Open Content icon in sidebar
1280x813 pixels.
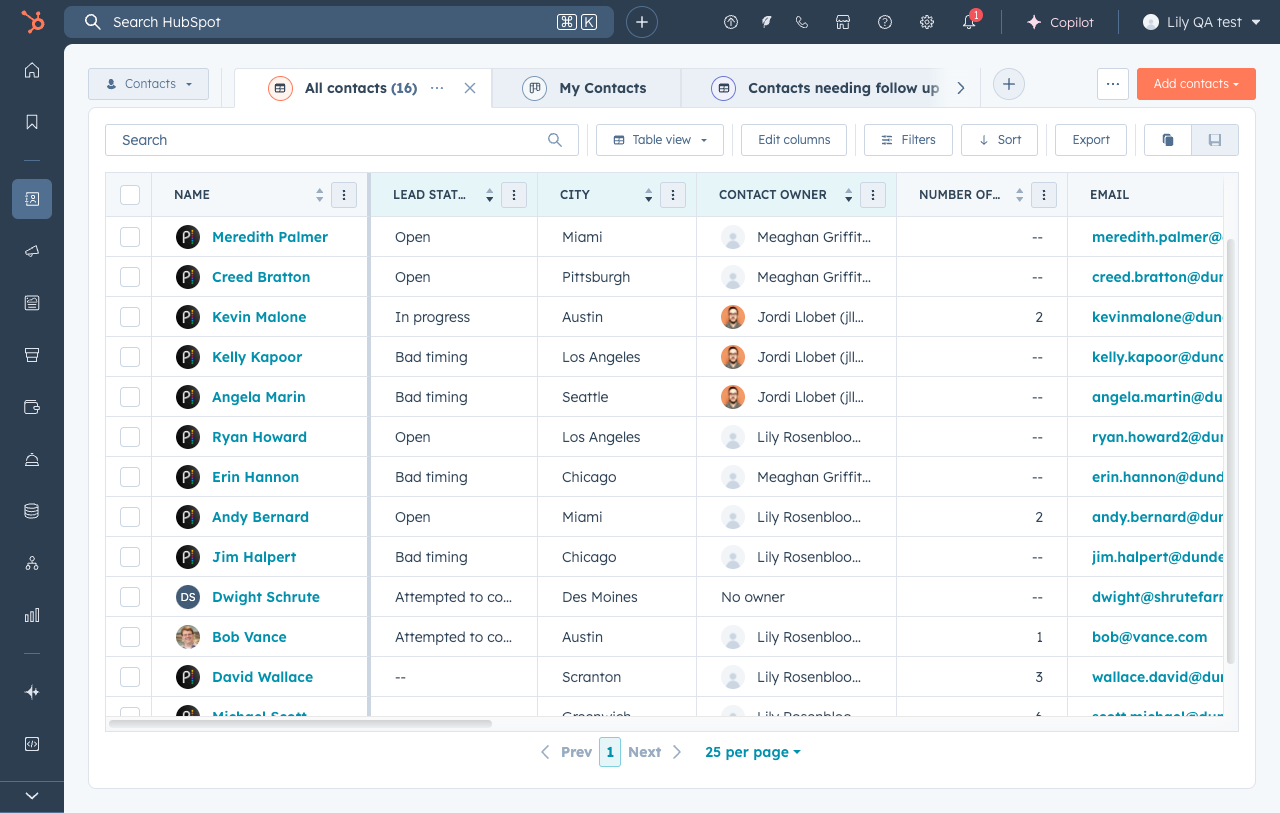pos(32,303)
